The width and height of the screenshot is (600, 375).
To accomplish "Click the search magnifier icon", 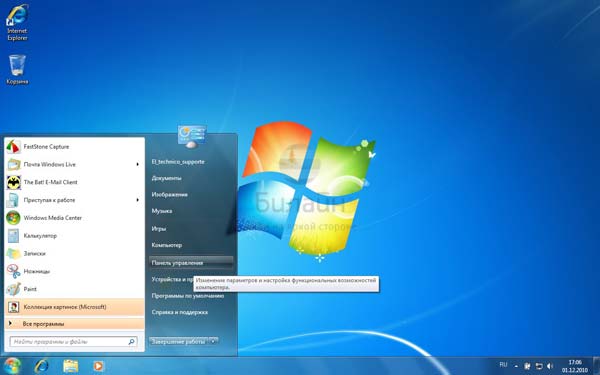I will (x=131, y=341).
